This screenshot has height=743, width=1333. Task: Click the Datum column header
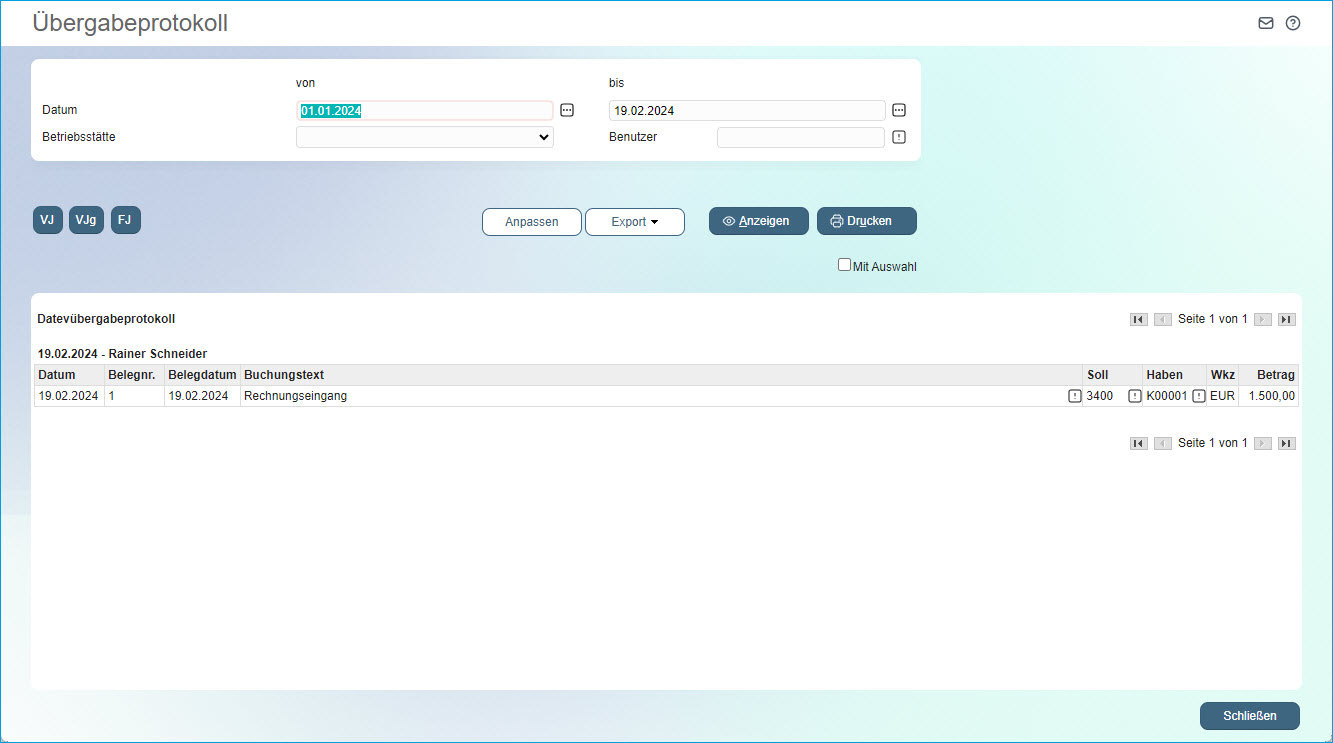click(69, 375)
